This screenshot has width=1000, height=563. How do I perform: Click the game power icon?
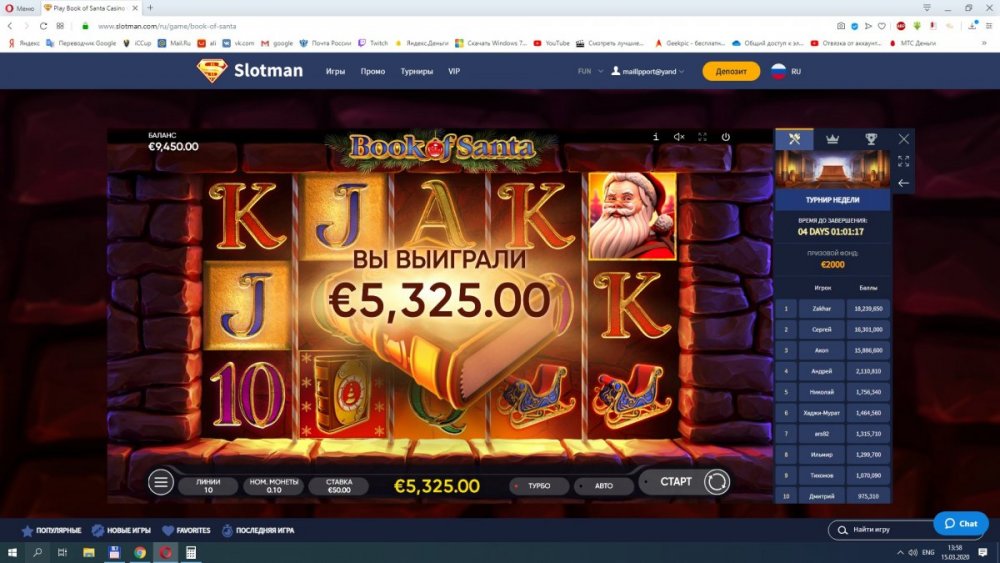726,137
